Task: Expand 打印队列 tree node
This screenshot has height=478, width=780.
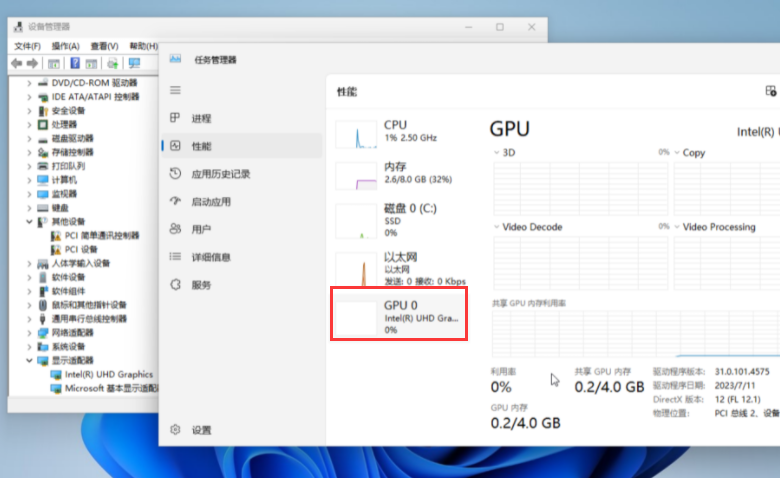Action: [x=29, y=166]
